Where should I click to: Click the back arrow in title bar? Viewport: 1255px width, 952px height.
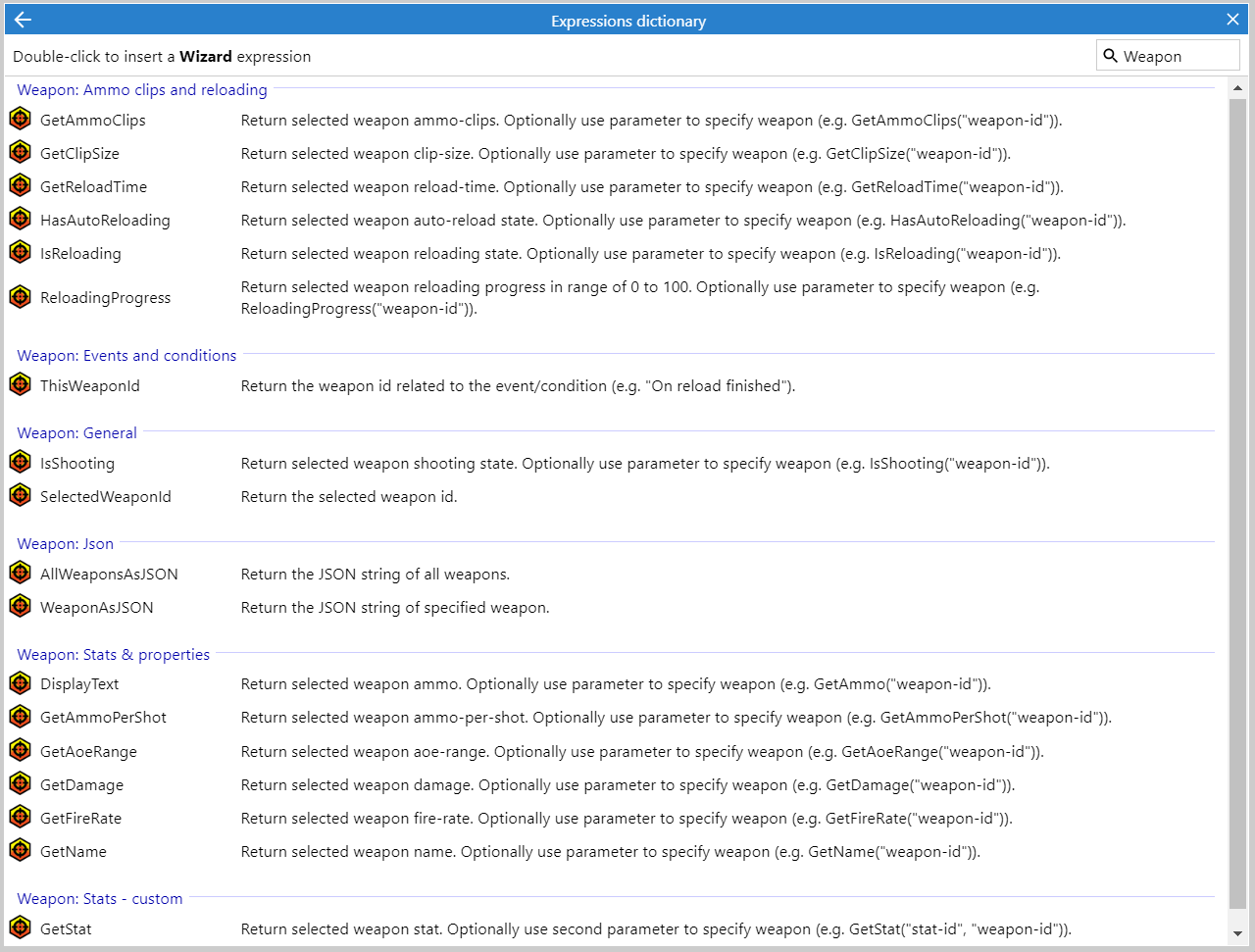point(24,20)
